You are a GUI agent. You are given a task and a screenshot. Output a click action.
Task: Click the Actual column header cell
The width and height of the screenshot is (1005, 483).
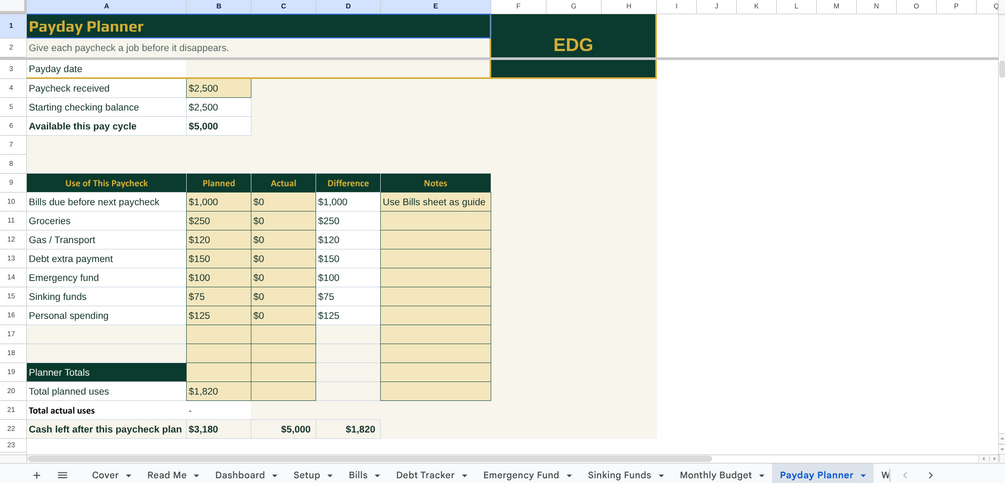point(283,183)
